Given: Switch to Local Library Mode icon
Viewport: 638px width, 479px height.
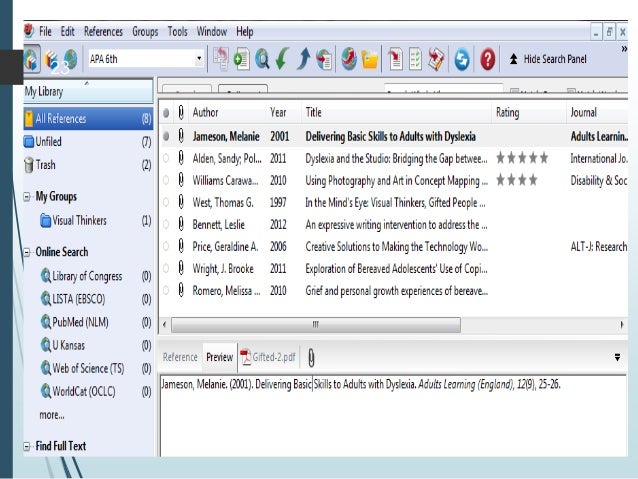Looking at the screenshot, I should coord(34,59).
